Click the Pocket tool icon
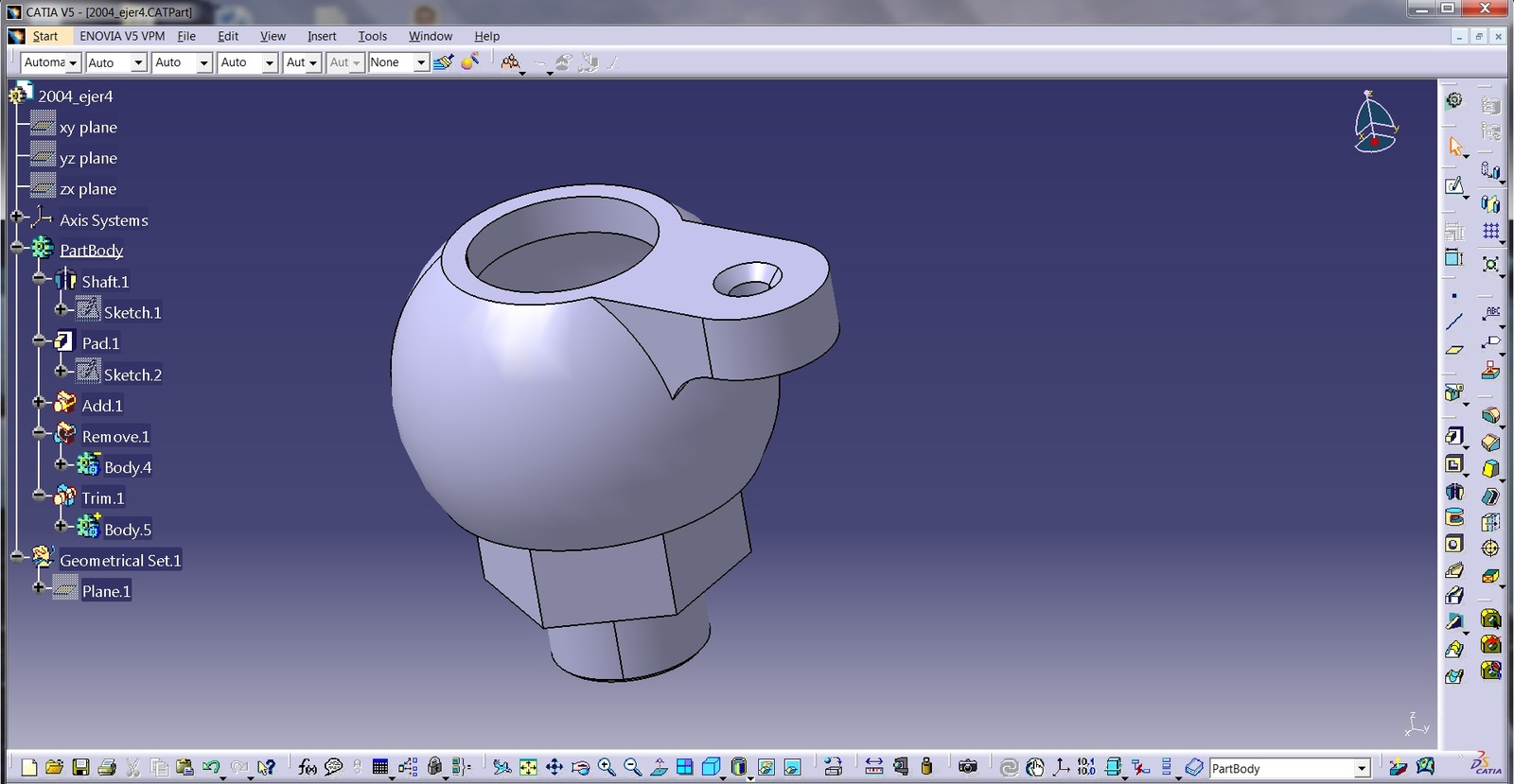The image size is (1514, 784). [x=1454, y=464]
